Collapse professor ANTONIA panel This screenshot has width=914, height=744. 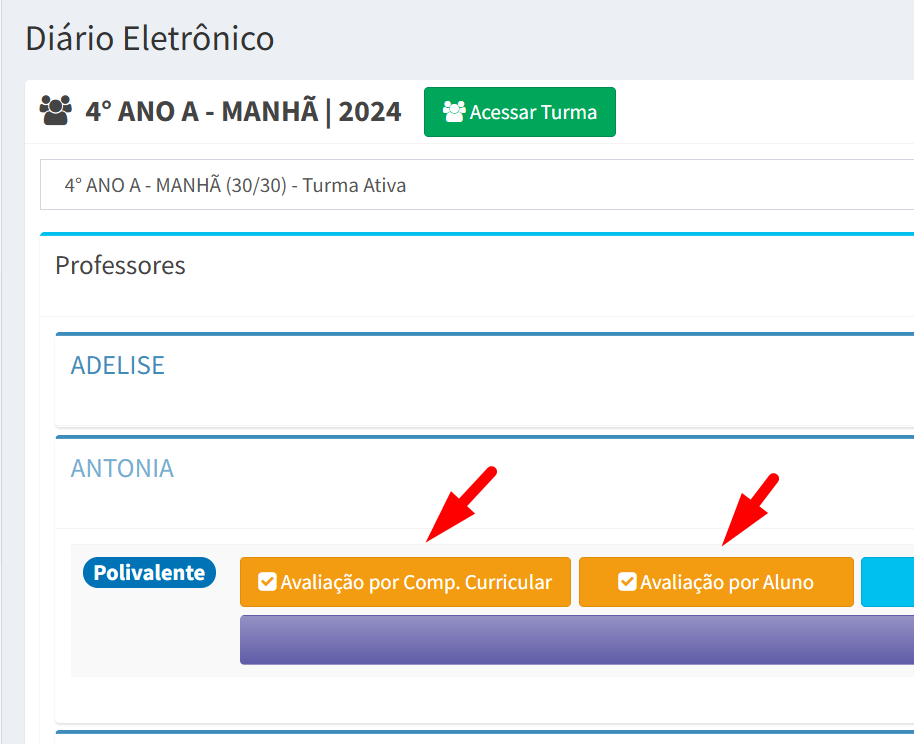click(x=484, y=483)
